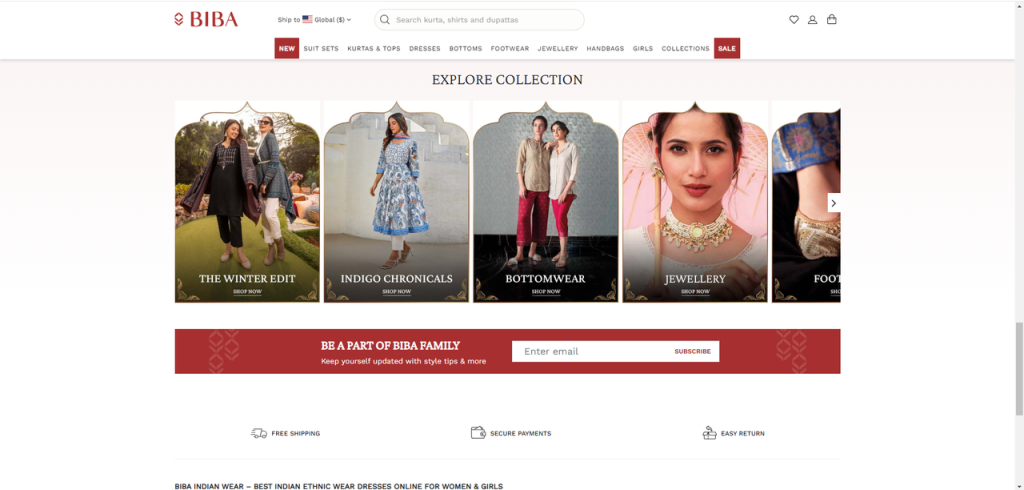Image resolution: width=1024 pixels, height=490 pixels.
Task: Click the EASY RETURN text
Action: pyautogui.click(x=743, y=434)
